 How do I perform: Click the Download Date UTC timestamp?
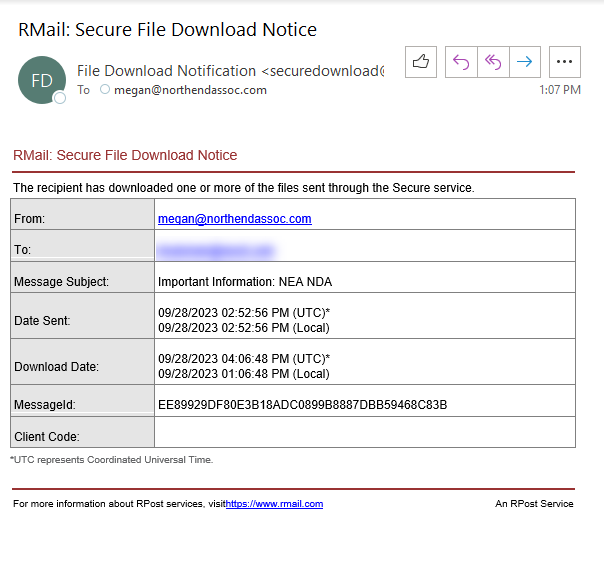click(x=244, y=359)
